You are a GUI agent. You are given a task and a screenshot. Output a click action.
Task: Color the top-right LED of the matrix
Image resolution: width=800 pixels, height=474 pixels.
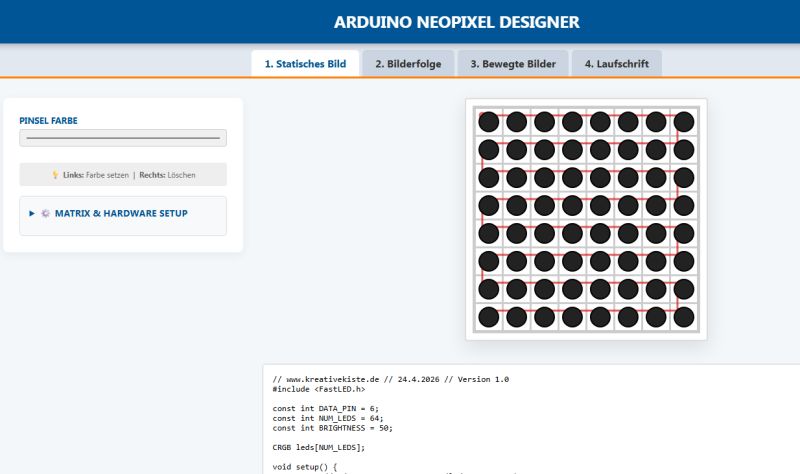click(x=684, y=122)
